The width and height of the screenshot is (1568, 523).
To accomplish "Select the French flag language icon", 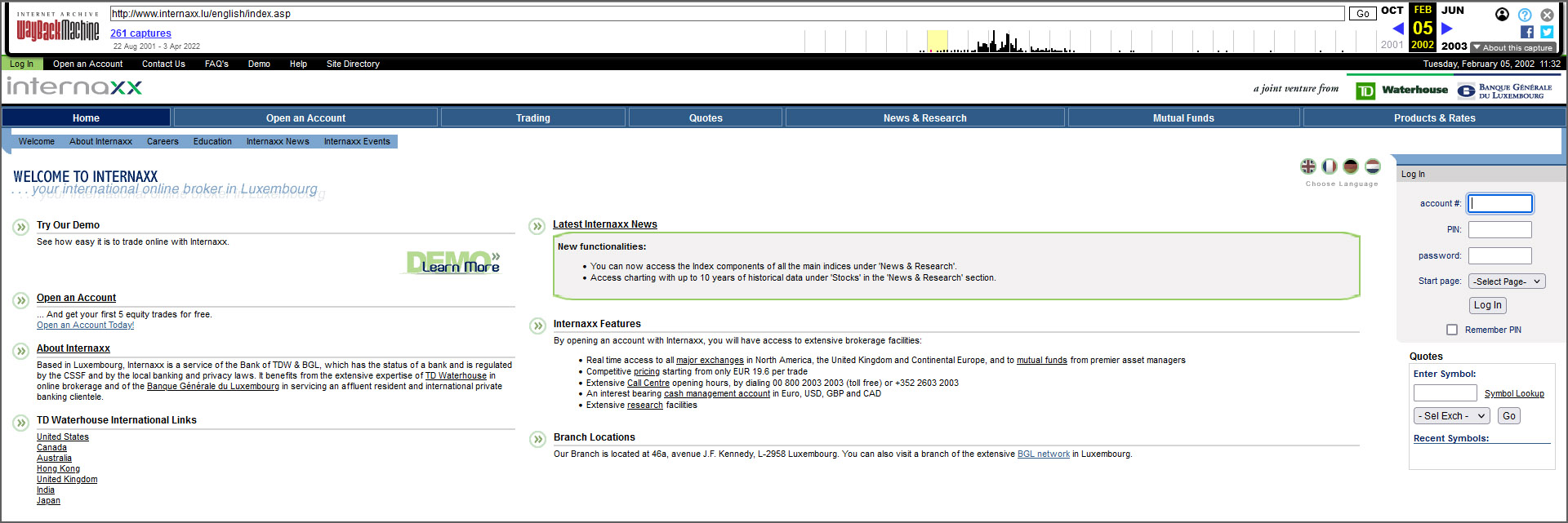I will click(x=1330, y=166).
